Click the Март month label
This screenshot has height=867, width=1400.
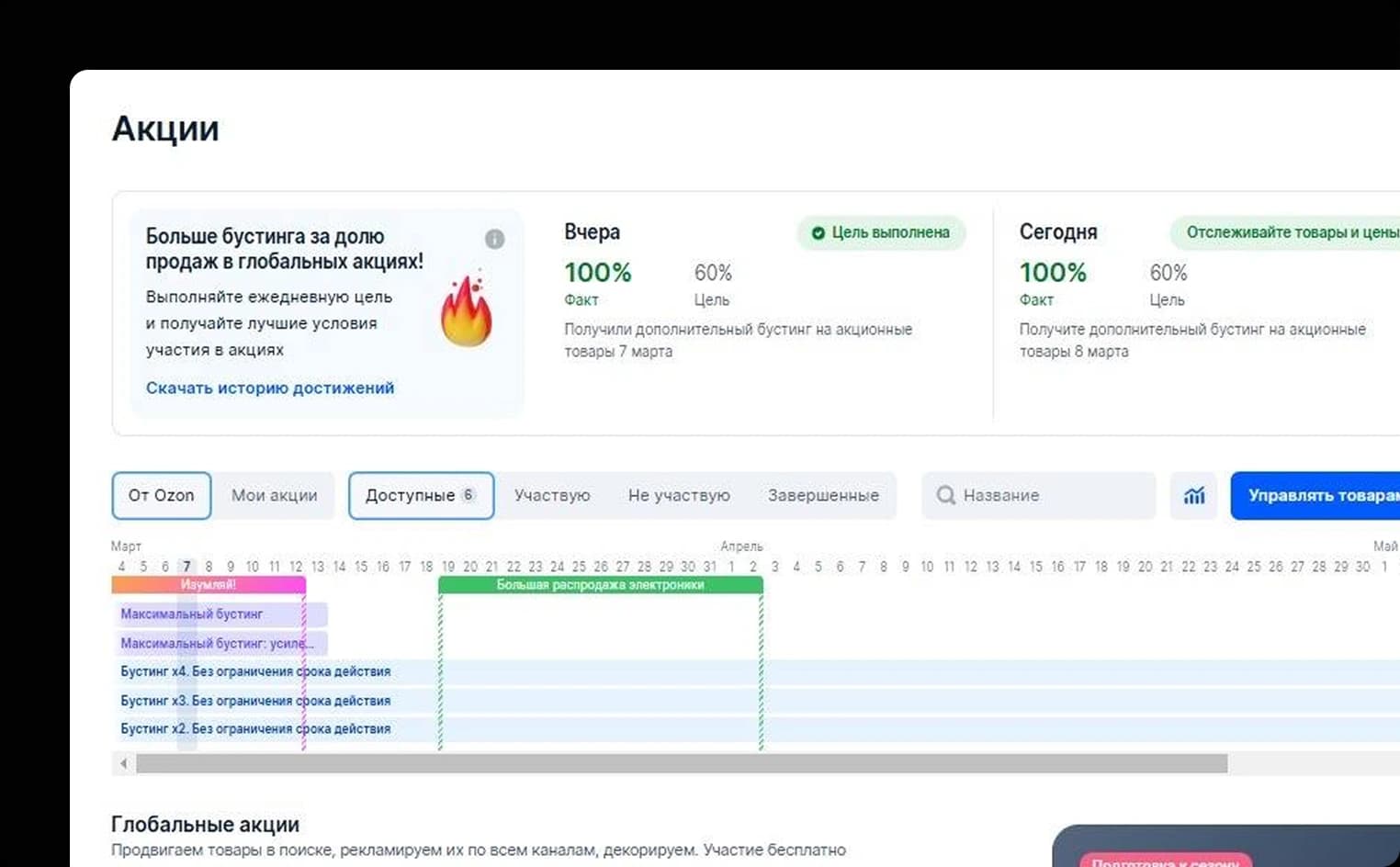tap(126, 546)
